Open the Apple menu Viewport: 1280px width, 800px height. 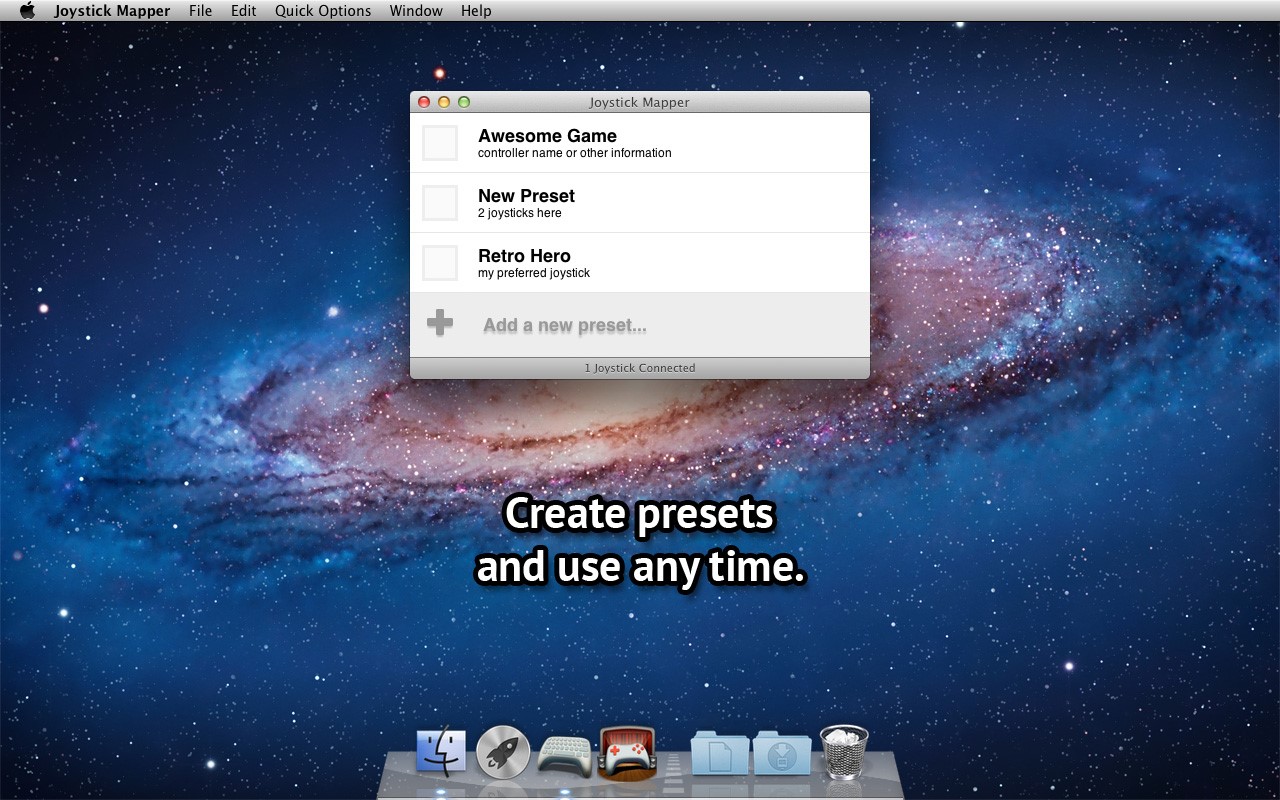pos(27,11)
